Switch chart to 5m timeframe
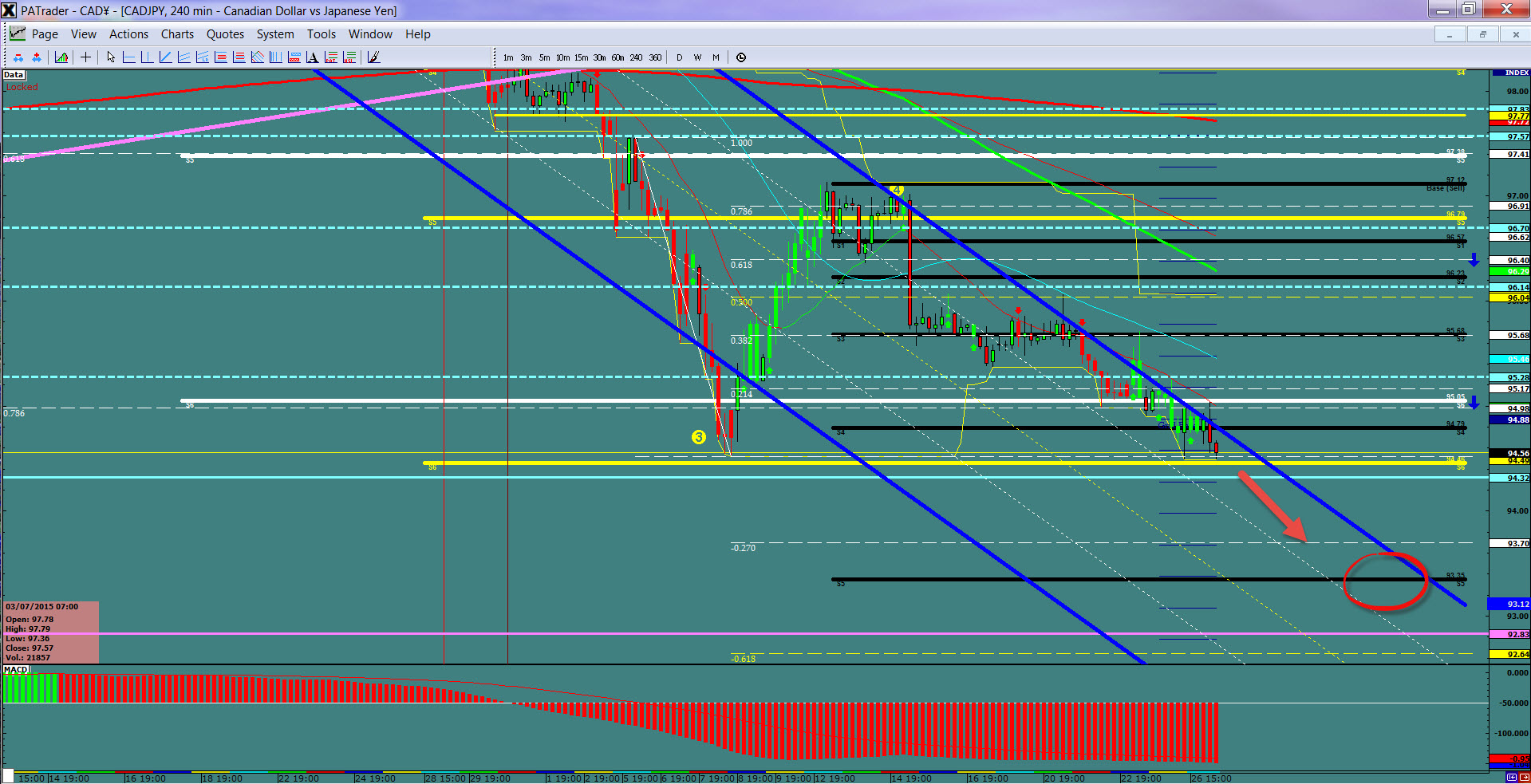The image size is (1531, 784). click(x=545, y=57)
